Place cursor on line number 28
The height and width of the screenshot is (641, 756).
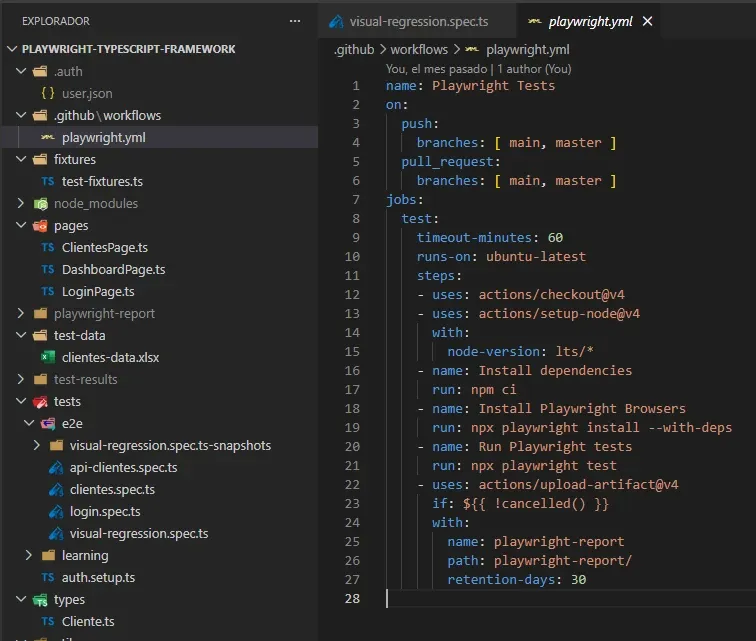[x=352, y=599]
